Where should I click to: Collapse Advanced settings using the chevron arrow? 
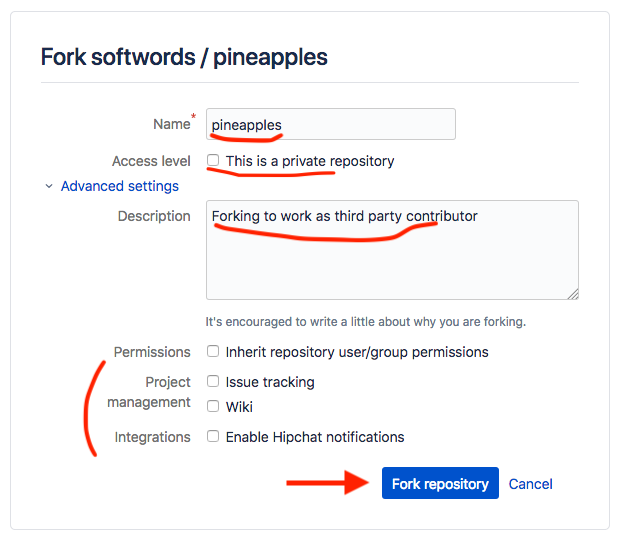coord(49,186)
